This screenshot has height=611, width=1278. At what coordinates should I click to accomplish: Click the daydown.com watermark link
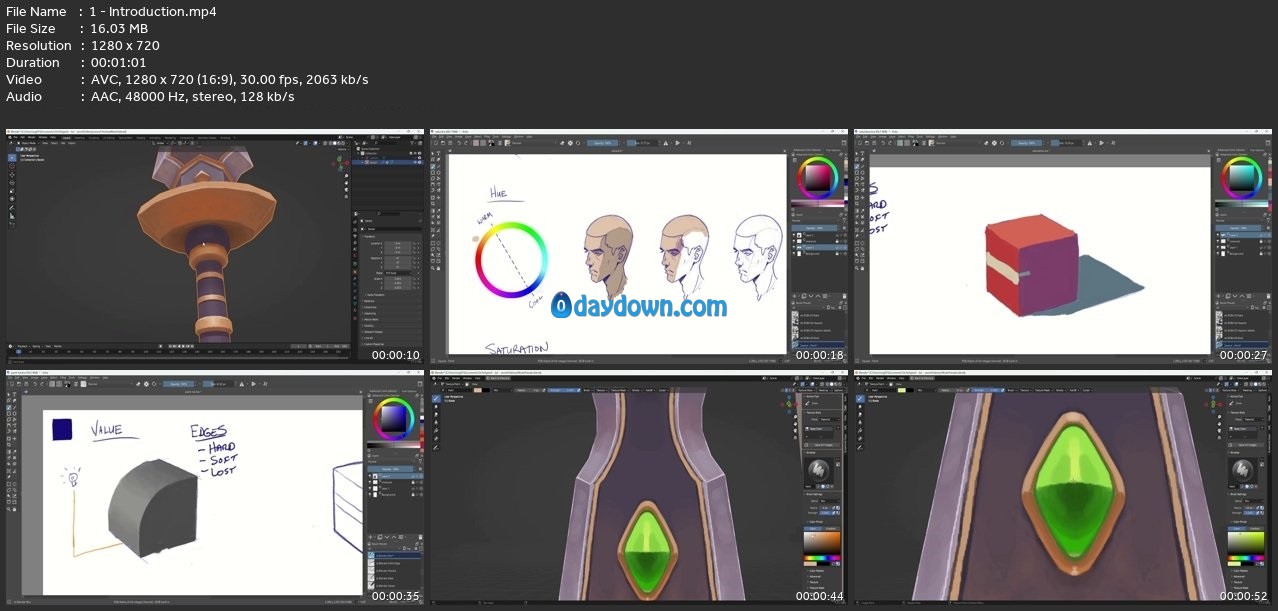(x=652, y=306)
